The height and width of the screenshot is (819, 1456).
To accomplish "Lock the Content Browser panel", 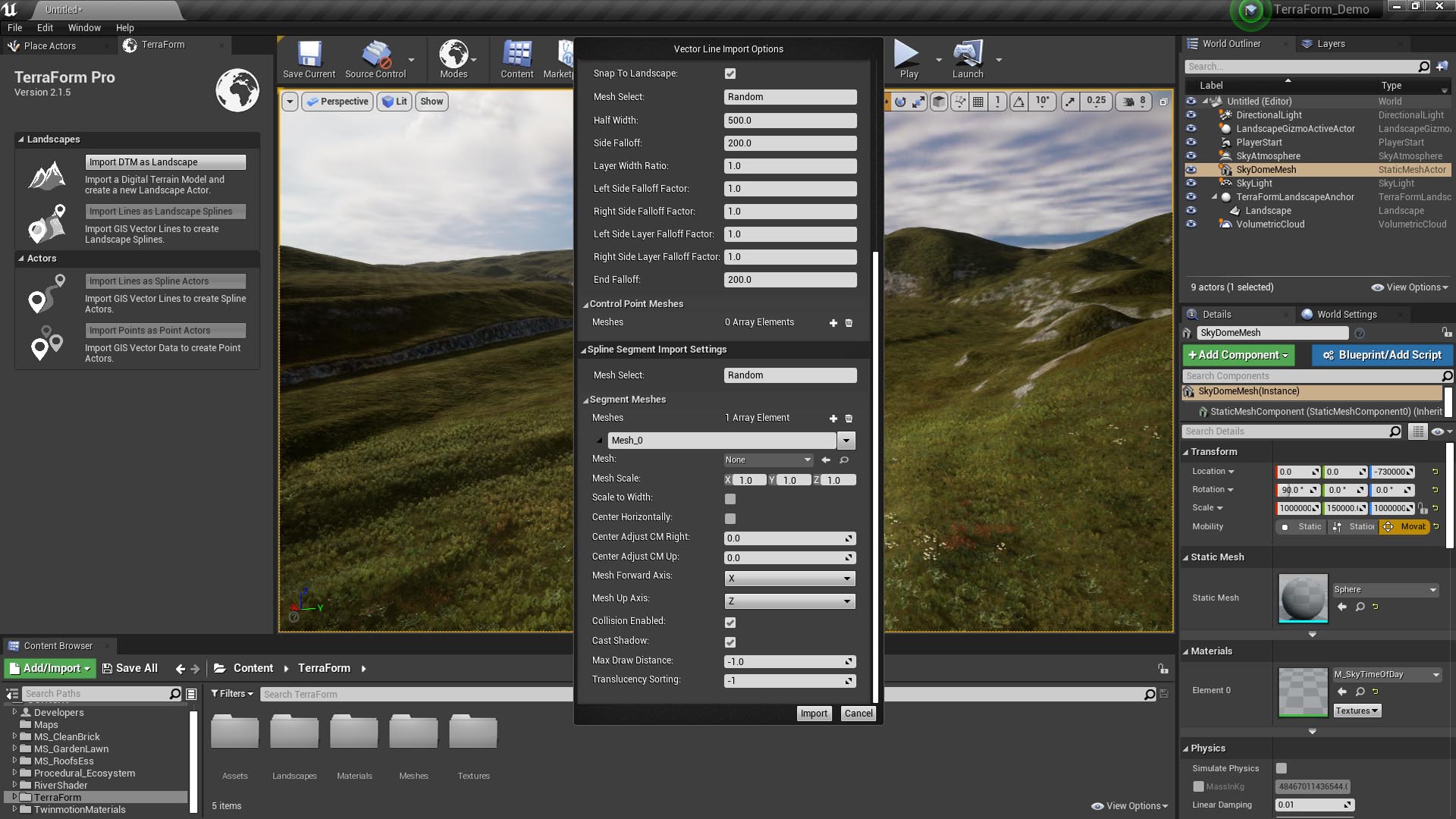I will tap(1163, 669).
